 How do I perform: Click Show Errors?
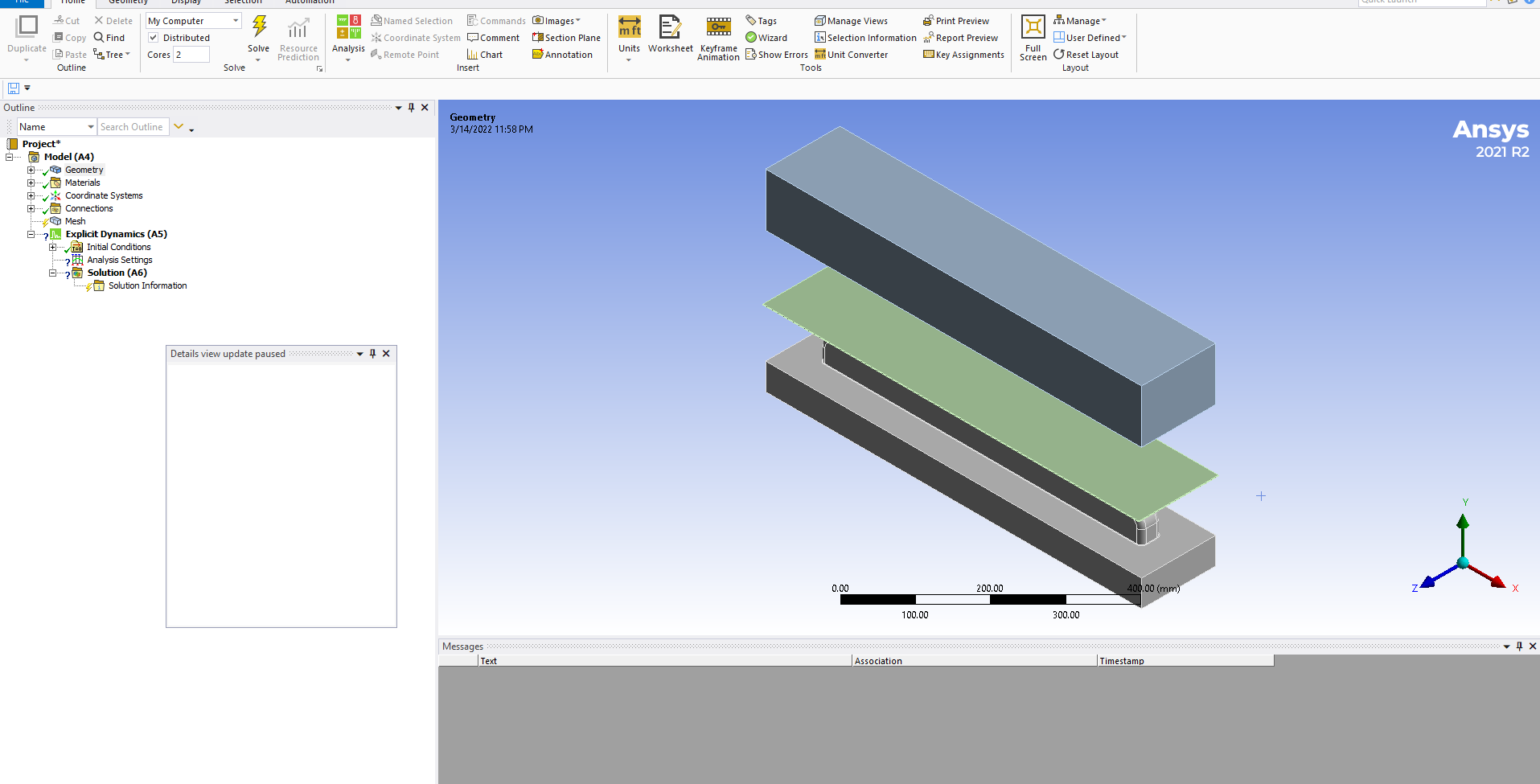[776, 55]
